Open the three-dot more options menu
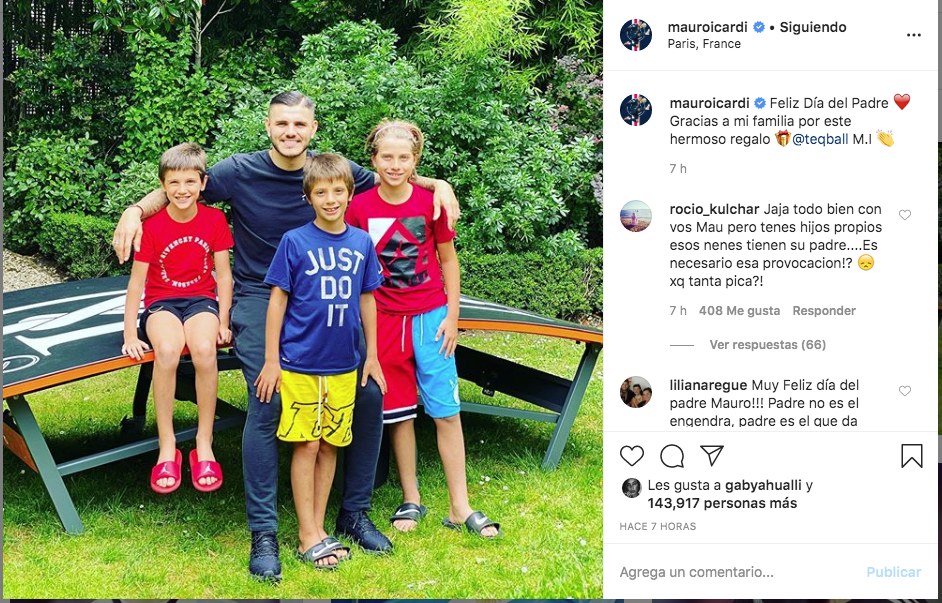Screen dimensions: 942x603 (914, 35)
